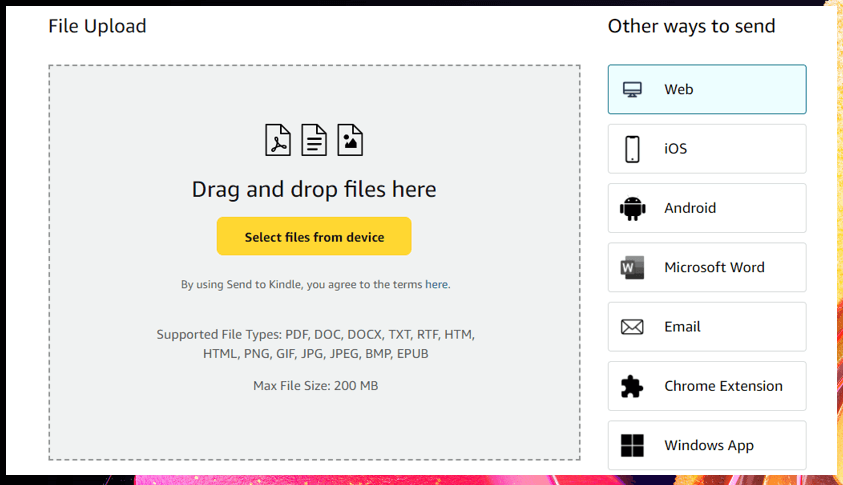The image size is (843, 485).
Task: Switch to the Microsoft Word option
Action: (707, 267)
